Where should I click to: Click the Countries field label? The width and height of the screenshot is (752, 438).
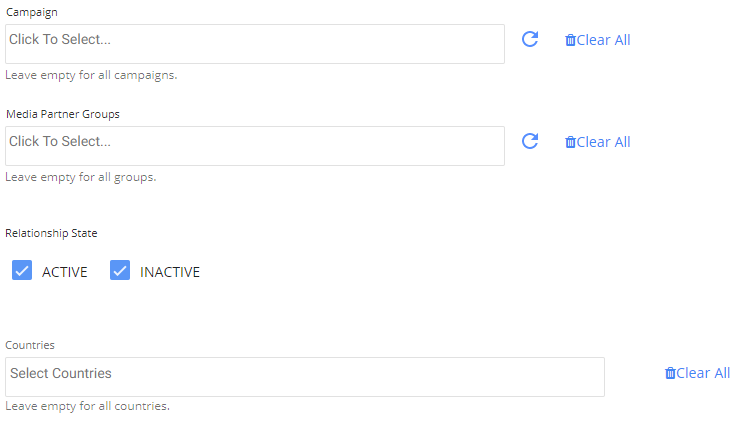click(x=30, y=345)
